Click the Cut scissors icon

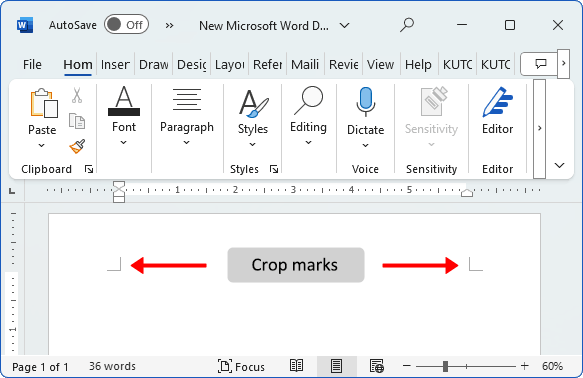77,96
